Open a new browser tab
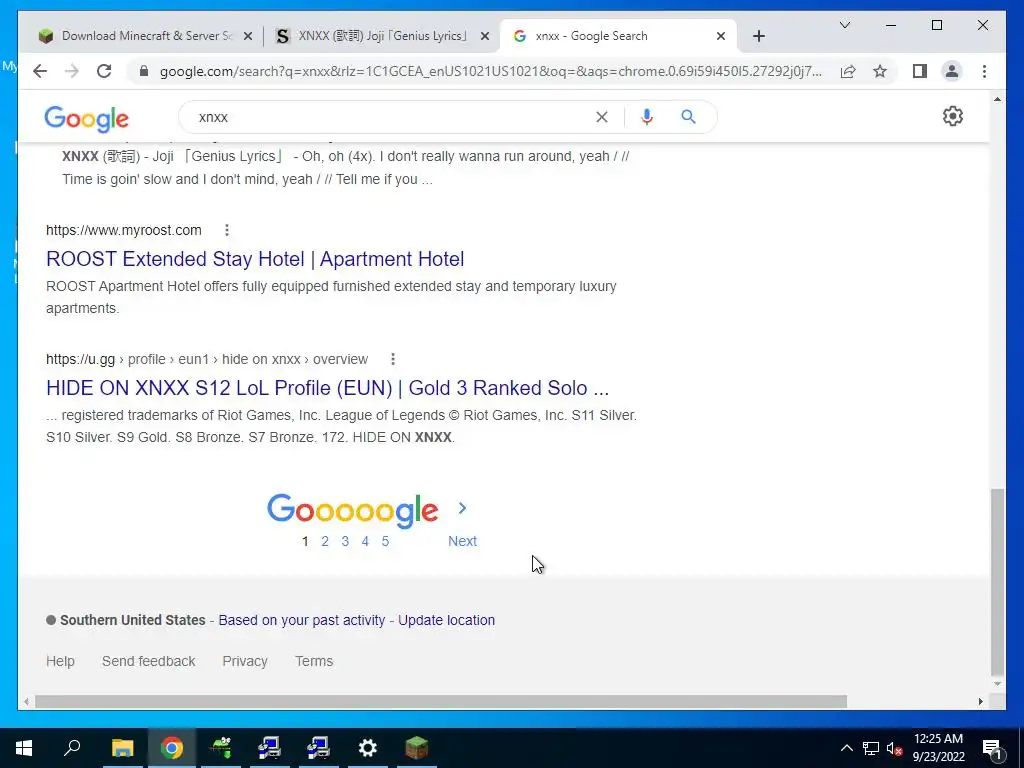The width and height of the screenshot is (1024, 768). tap(758, 36)
